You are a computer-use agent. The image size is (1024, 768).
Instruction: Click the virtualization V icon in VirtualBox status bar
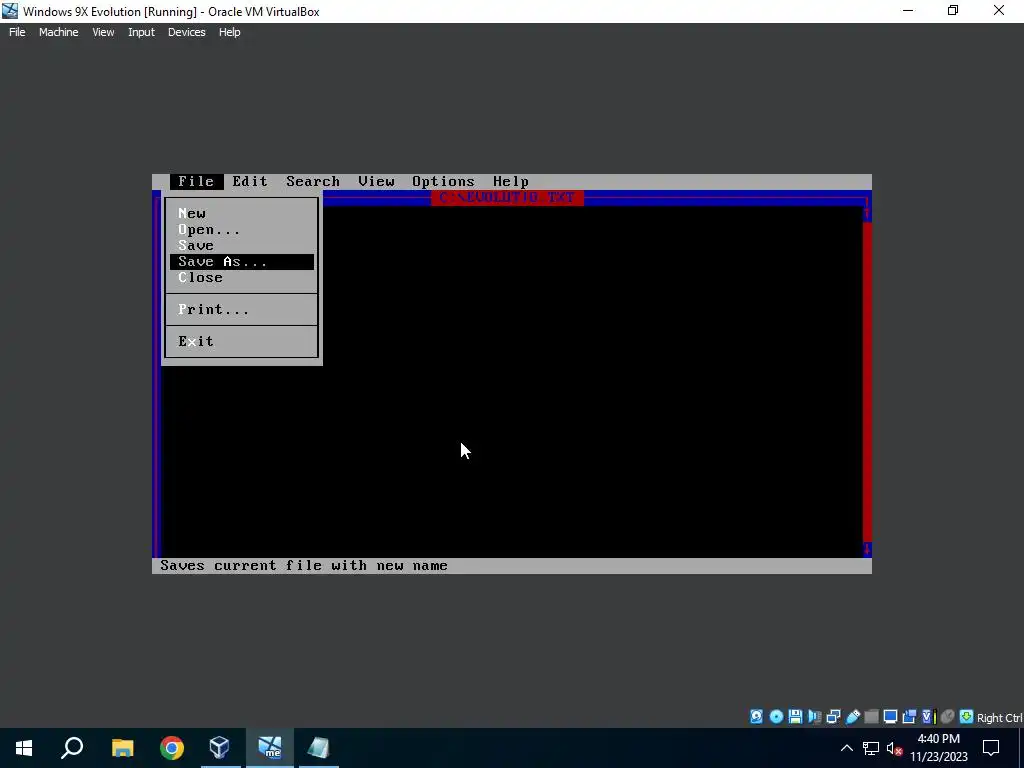[928, 716]
